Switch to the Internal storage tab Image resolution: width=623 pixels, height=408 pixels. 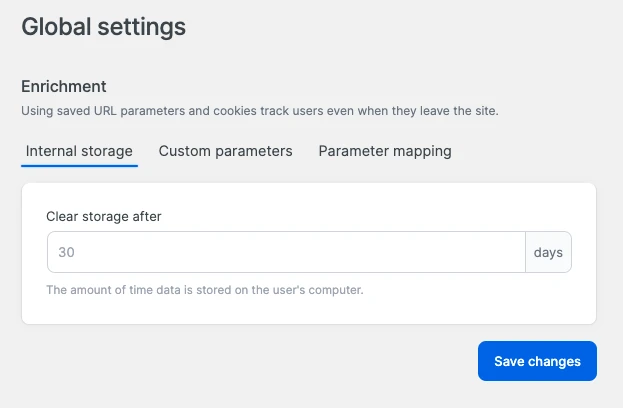coord(79,151)
